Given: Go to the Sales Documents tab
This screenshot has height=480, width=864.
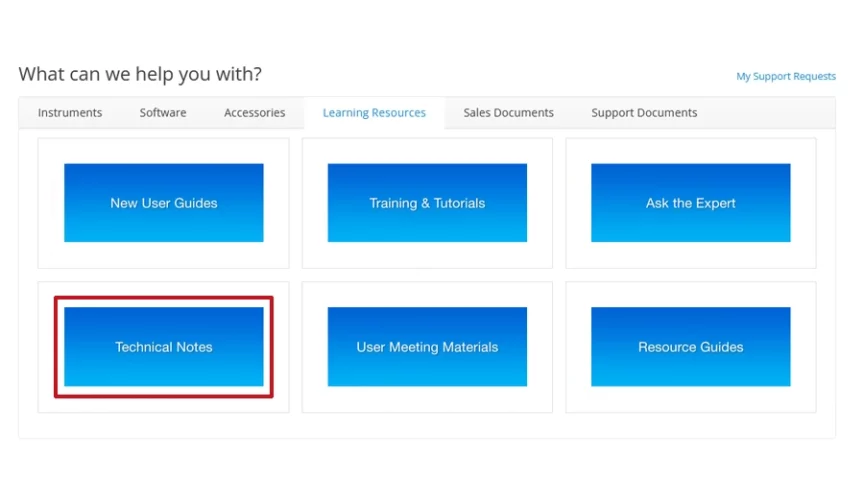Looking at the screenshot, I should point(508,113).
